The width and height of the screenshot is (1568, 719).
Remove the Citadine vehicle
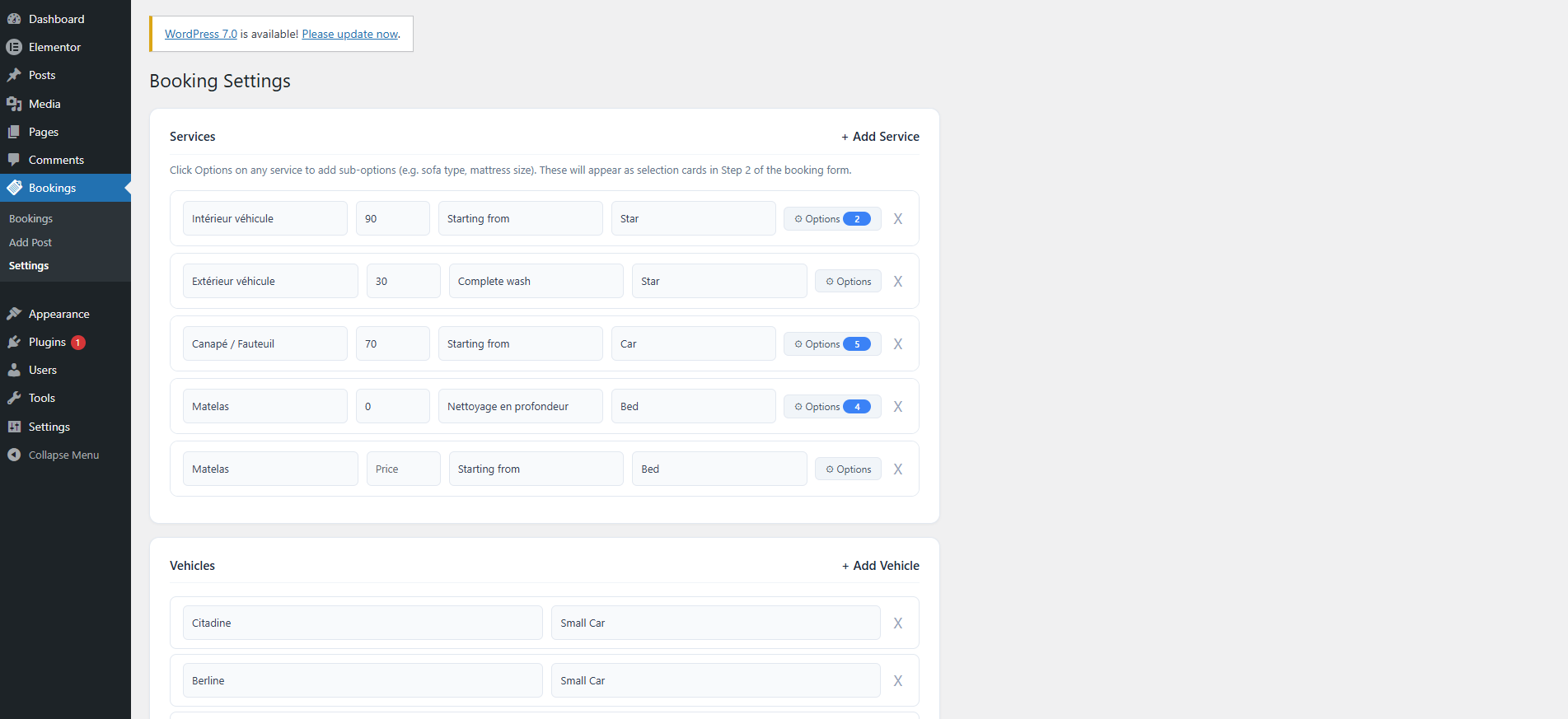tap(898, 623)
